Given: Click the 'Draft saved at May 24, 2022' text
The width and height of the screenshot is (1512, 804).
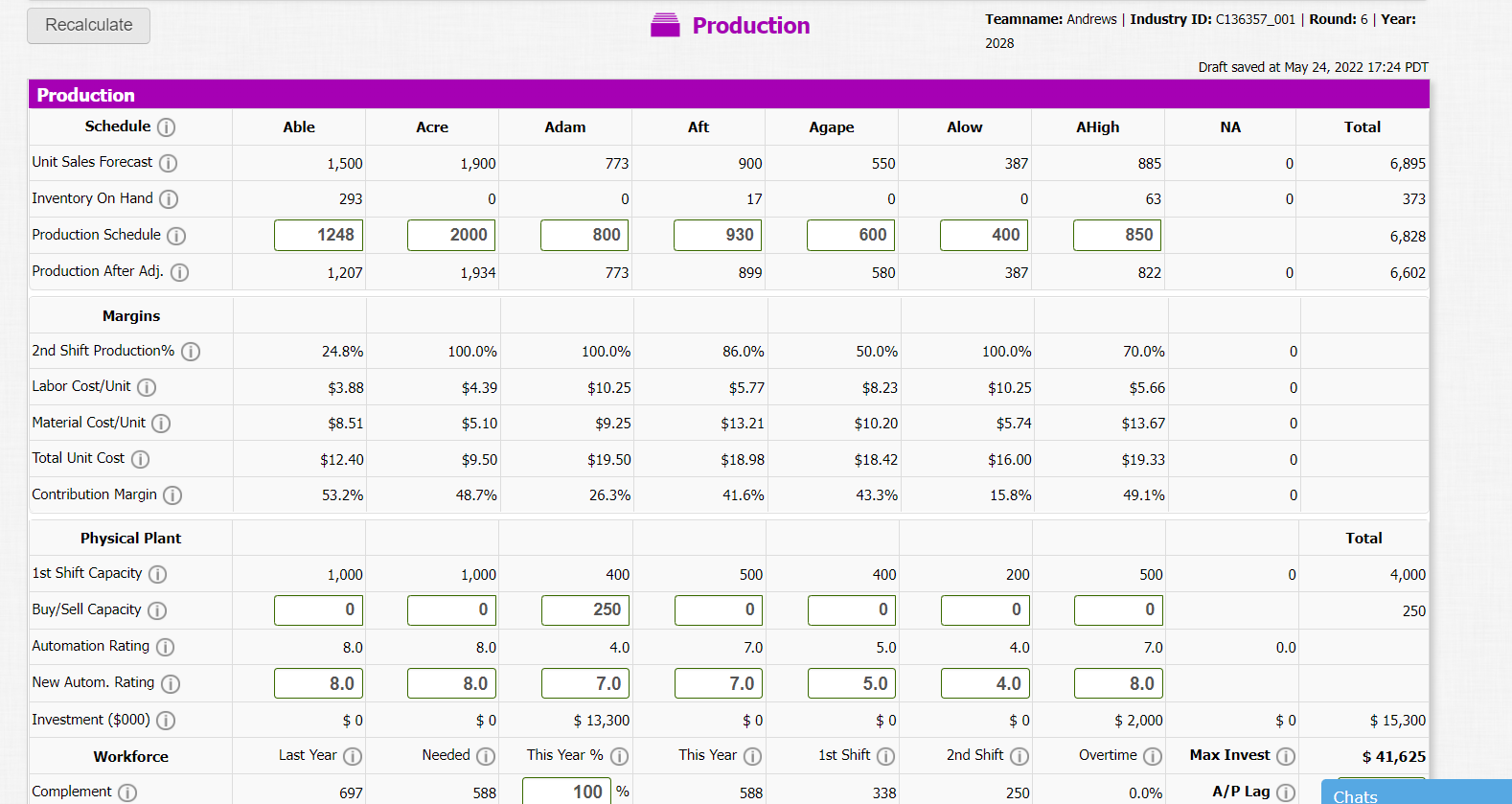Looking at the screenshot, I should [1313, 67].
